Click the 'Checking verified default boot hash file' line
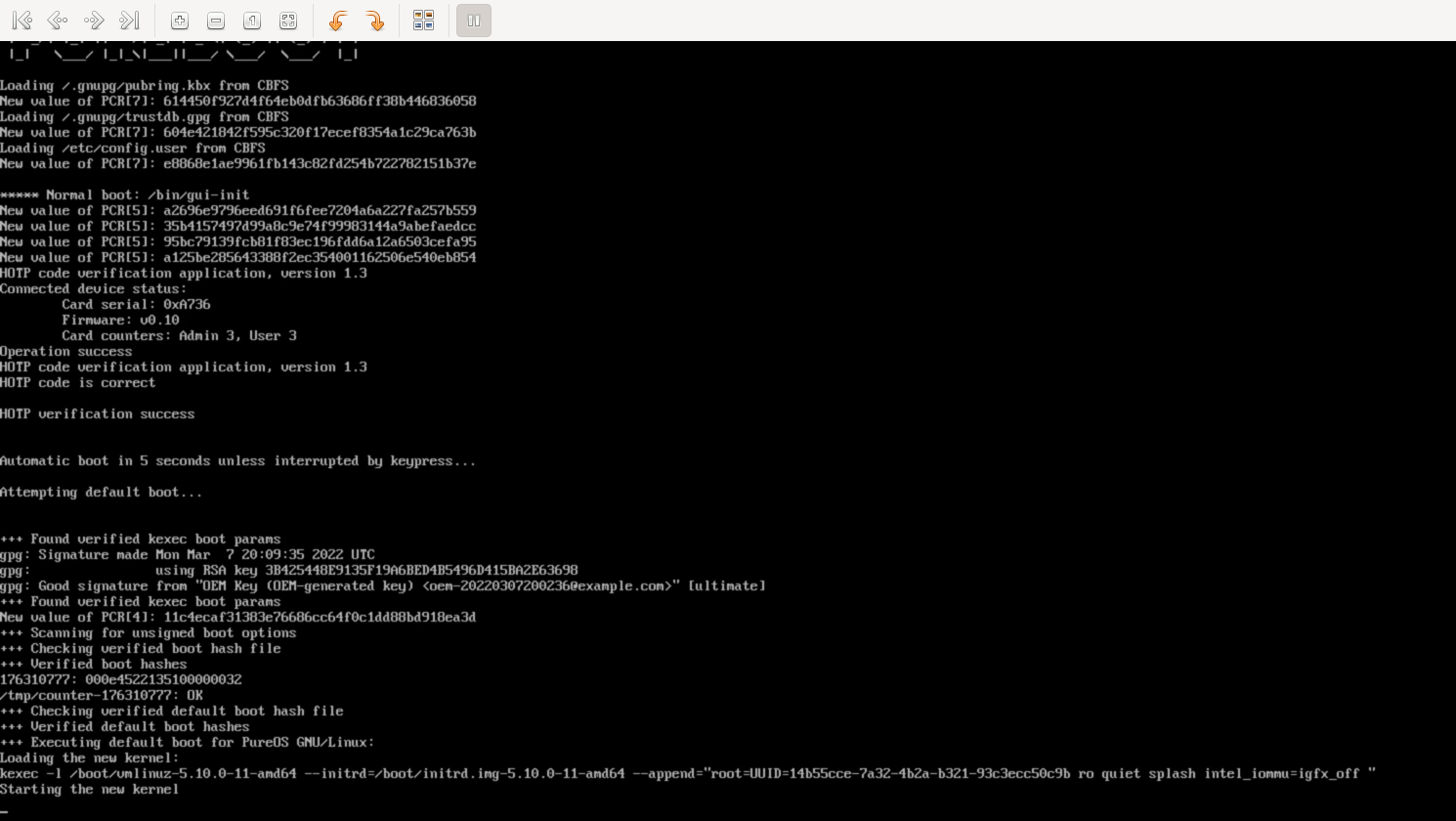The width and height of the screenshot is (1456, 821). pyautogui.click(x=172, y=712)
